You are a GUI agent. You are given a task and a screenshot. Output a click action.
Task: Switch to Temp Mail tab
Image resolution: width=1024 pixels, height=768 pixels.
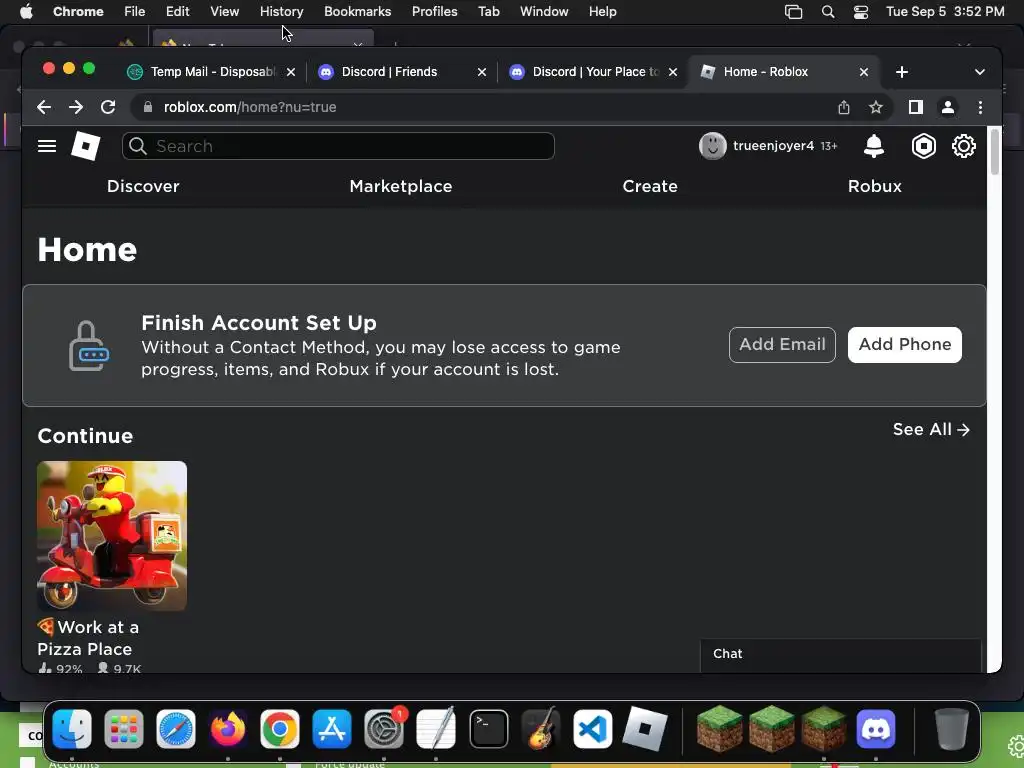(212, 72)
